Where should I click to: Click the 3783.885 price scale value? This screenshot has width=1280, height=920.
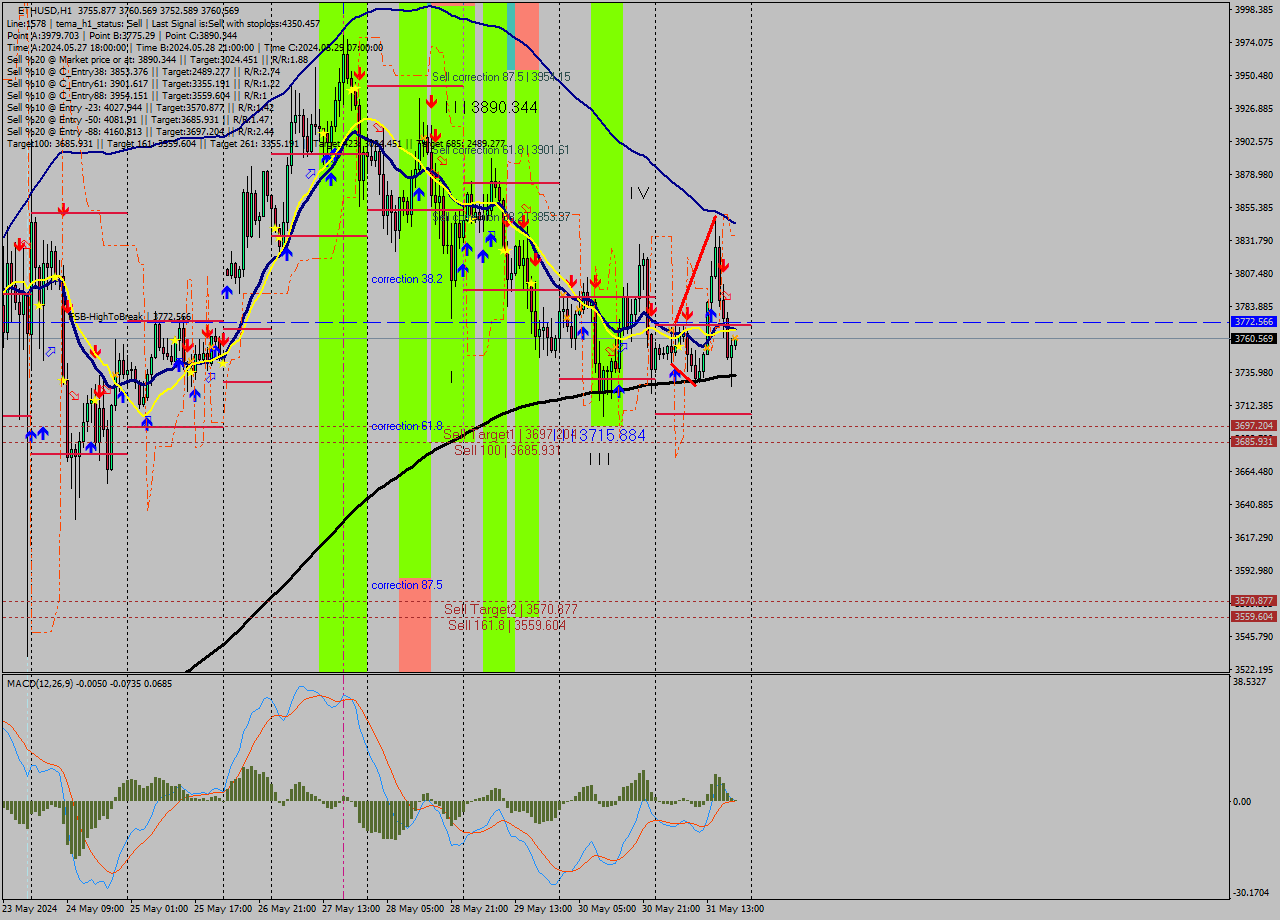pos(1253,307)
